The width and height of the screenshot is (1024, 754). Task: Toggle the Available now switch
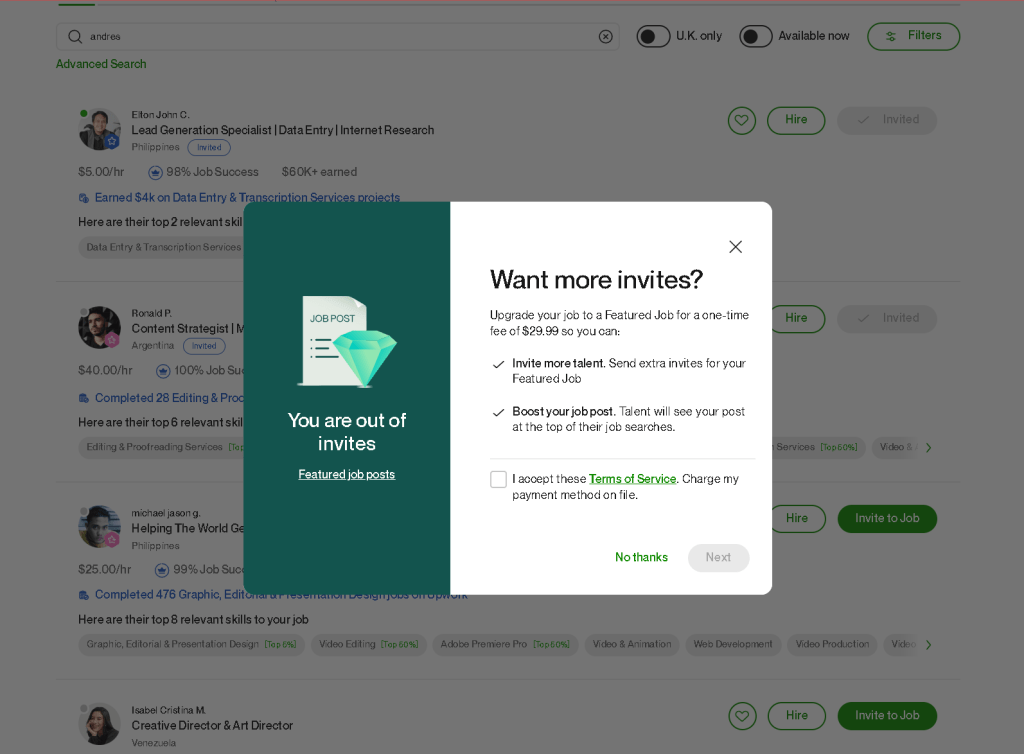click(756, 37)
